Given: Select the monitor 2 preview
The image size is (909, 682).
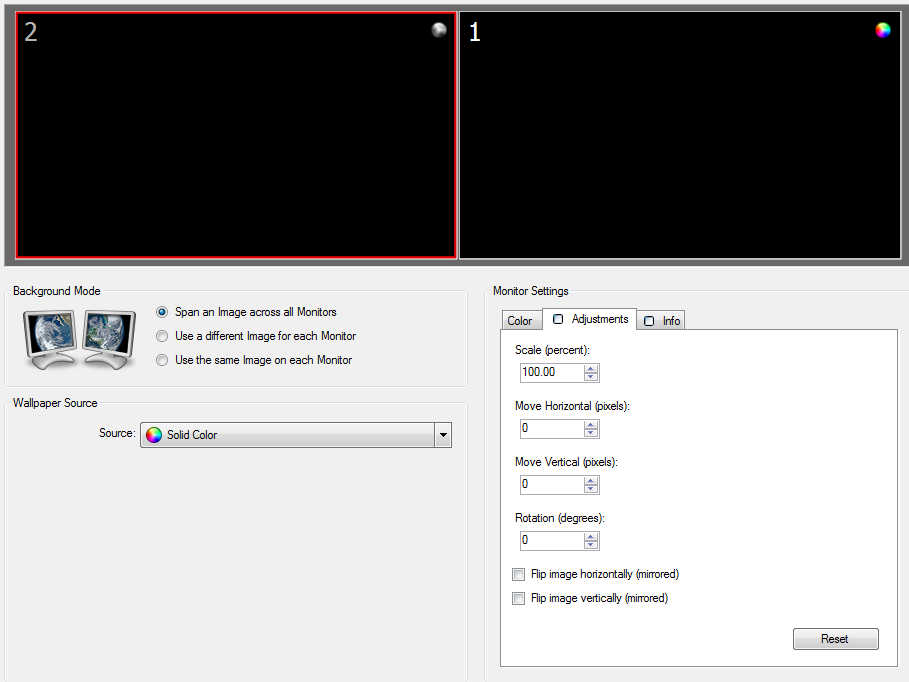Looking at the screenshot, I should pyautogui.click(x=236, y=135).
